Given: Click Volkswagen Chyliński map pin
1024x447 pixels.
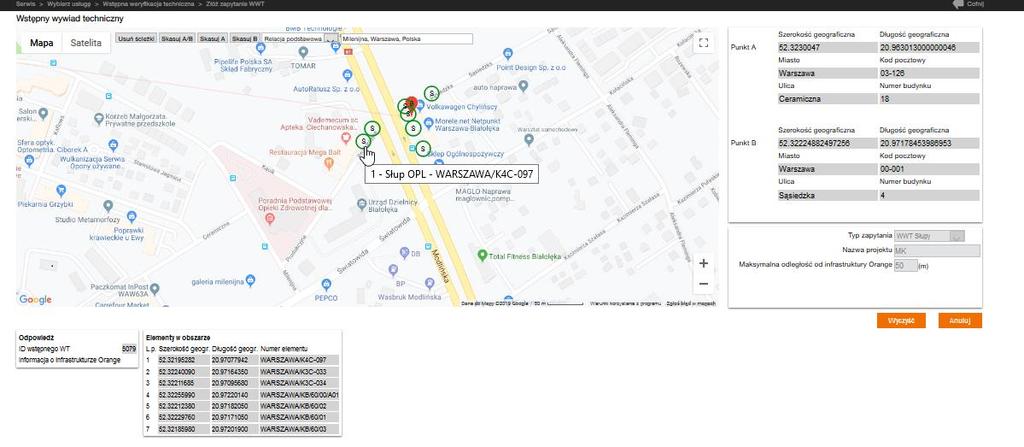Looking at the screenshot, I should point(421,106).
